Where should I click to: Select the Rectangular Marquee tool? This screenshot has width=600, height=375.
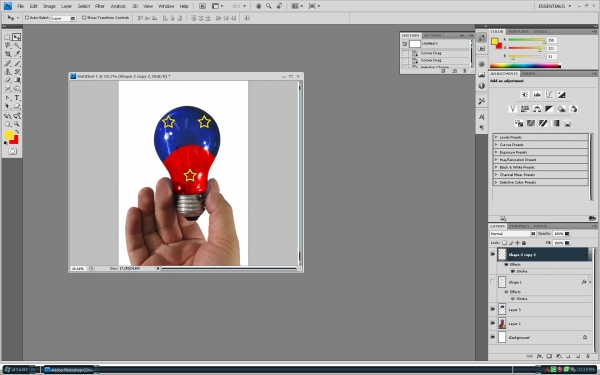click(7, 37)
